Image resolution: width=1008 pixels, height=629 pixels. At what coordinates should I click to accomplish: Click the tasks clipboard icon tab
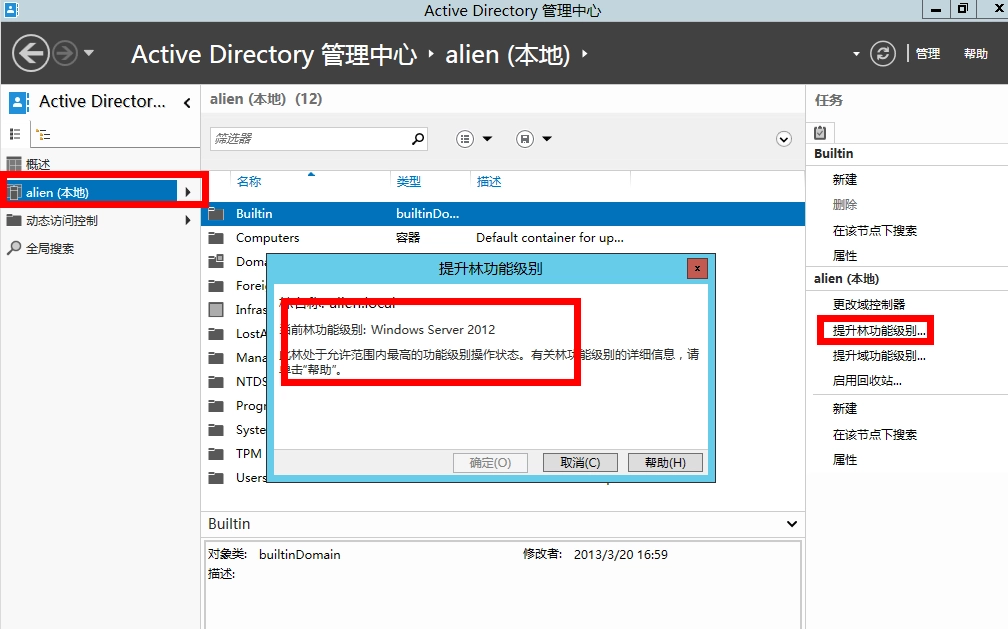[x=820, y=132]
